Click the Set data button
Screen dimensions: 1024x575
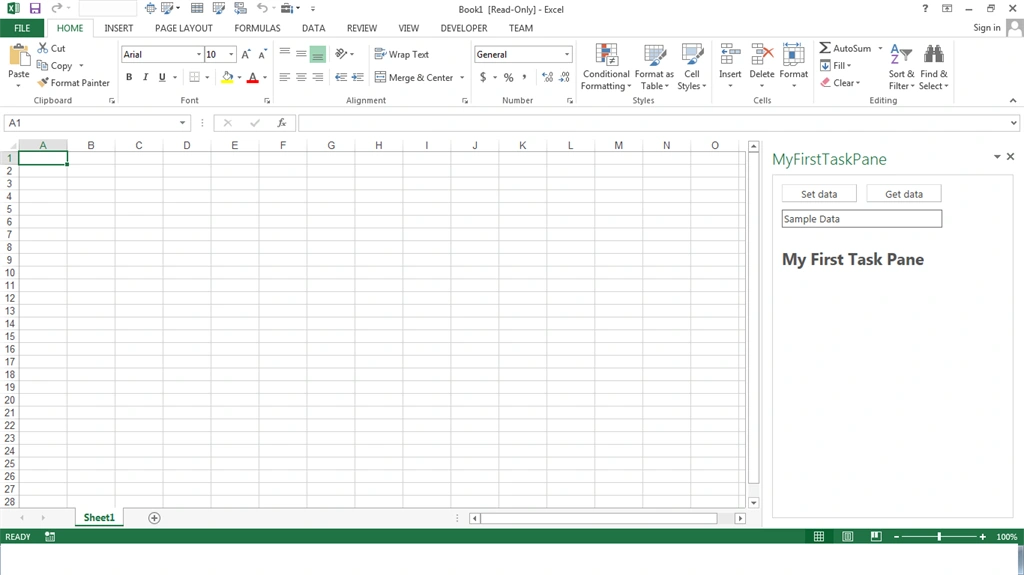pos(819,194)
